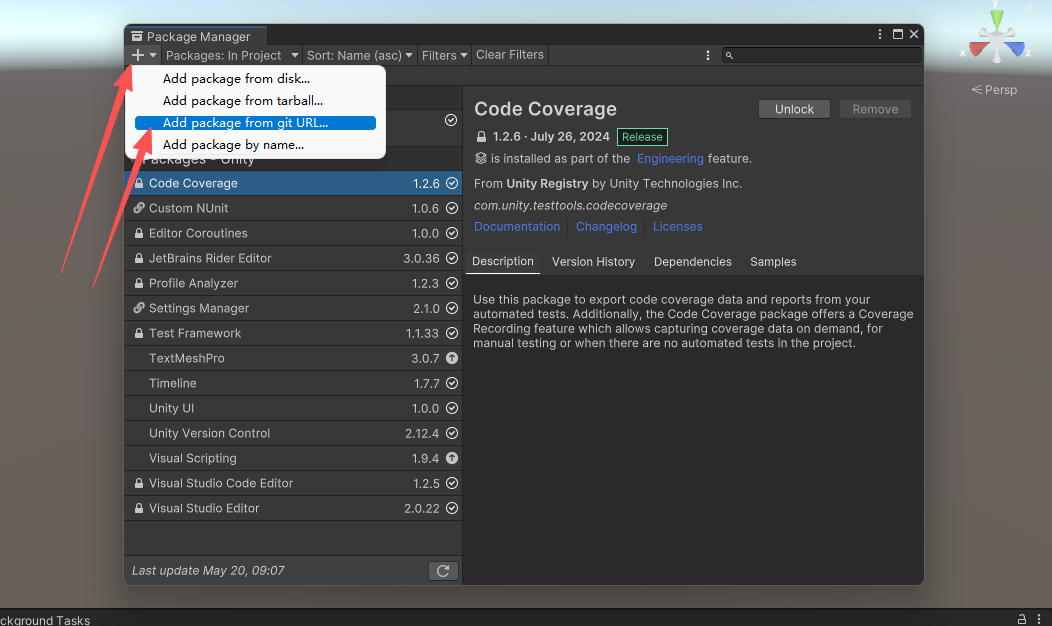Select TextMeshPro package row
Screen dimensions: 1052x626
point(293,358)
